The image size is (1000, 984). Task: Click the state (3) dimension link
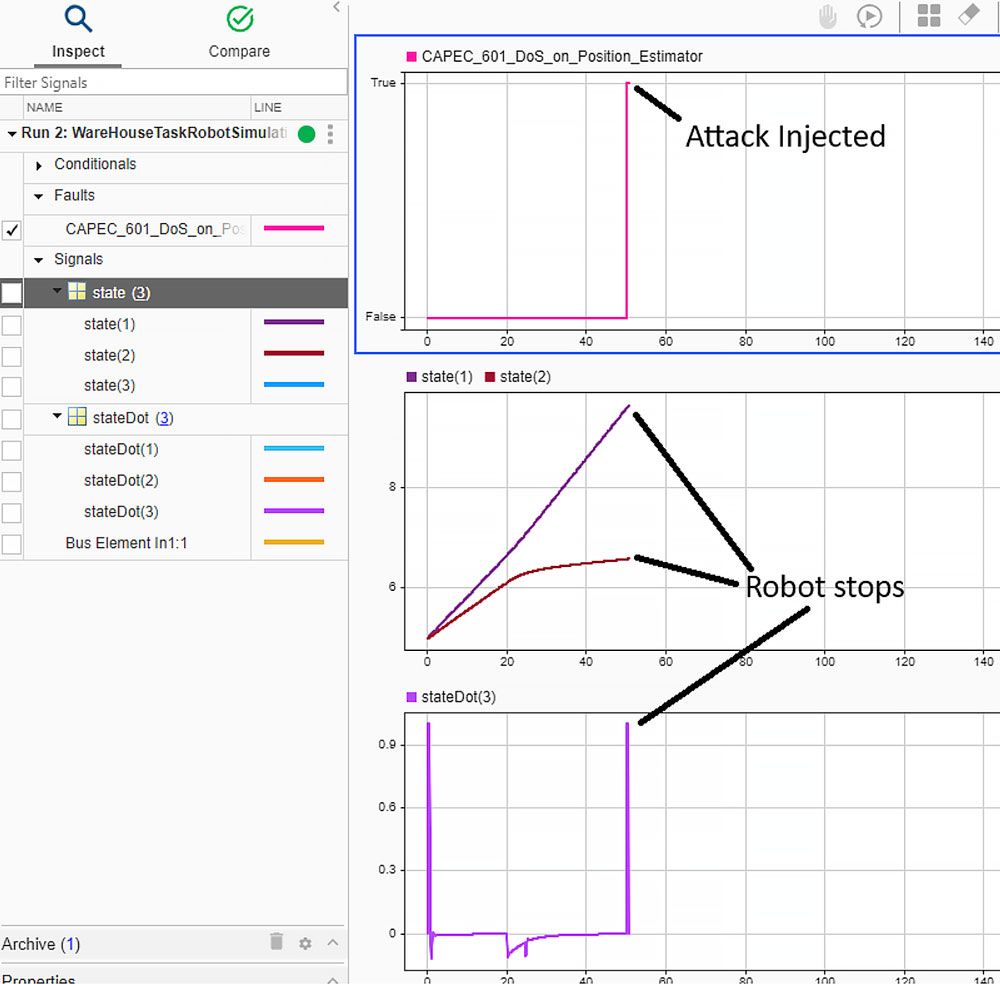141,293
